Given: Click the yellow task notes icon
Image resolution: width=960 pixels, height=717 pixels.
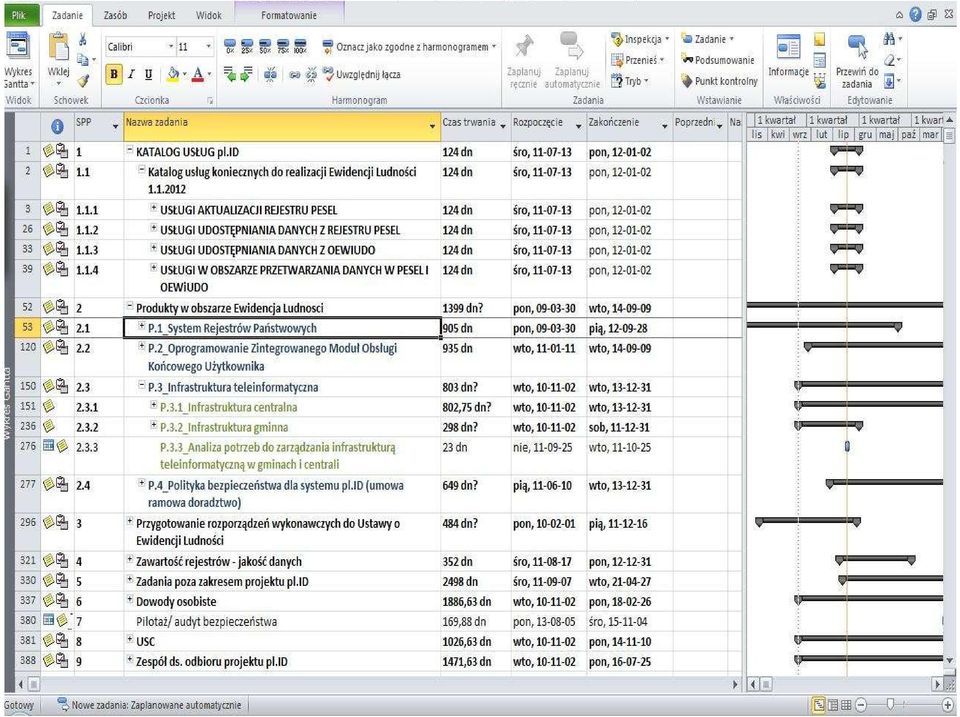Looking at the screenshot, I should click(x=820, y=40).
